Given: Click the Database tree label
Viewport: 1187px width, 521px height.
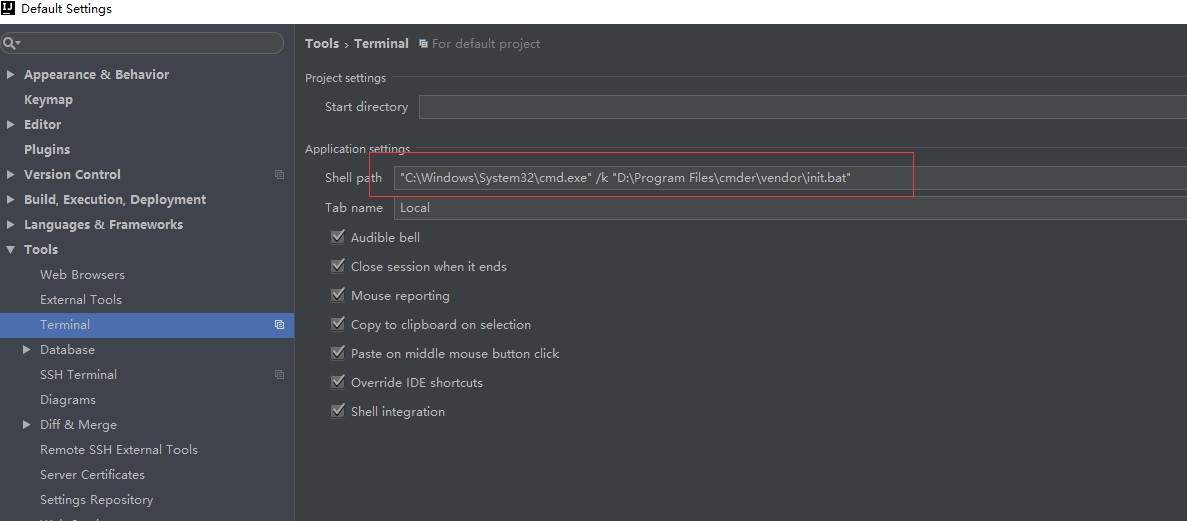Looking at the screenshot, I should [67, 349].
